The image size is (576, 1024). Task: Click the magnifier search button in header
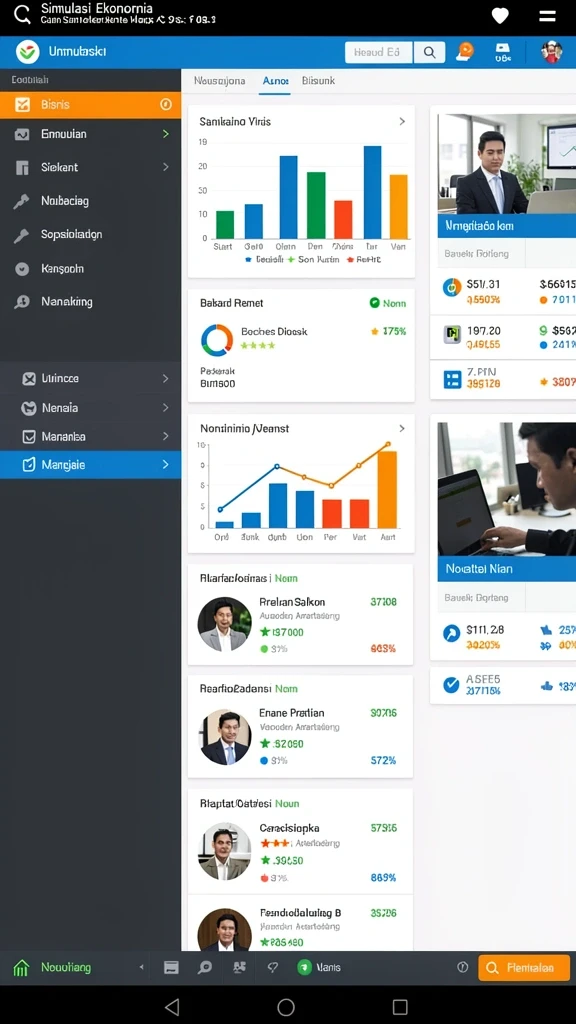point(430,52)
